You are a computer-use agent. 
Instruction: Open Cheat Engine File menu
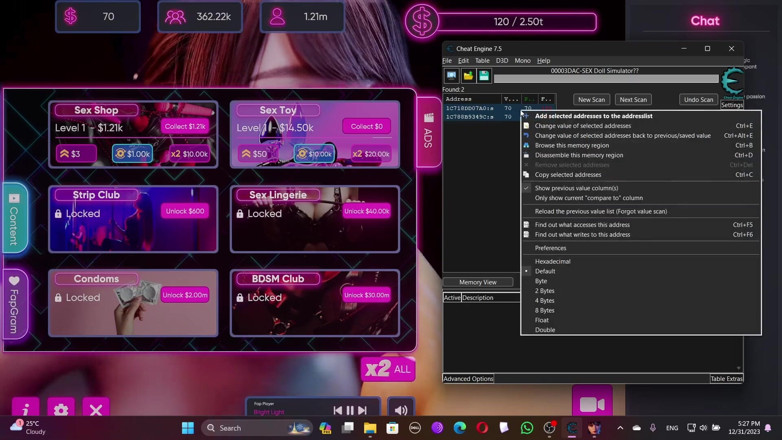point(447,60)
